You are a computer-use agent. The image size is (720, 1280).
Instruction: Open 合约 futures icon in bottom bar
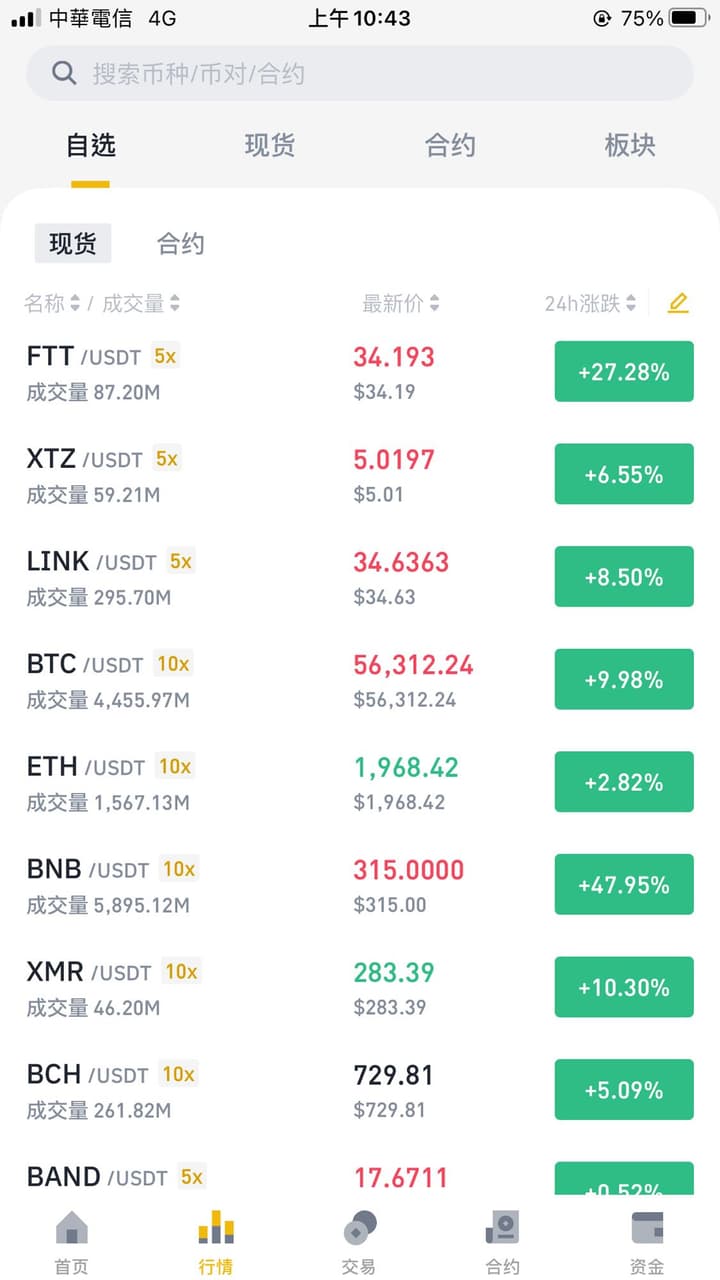(x=502, y=1228)
